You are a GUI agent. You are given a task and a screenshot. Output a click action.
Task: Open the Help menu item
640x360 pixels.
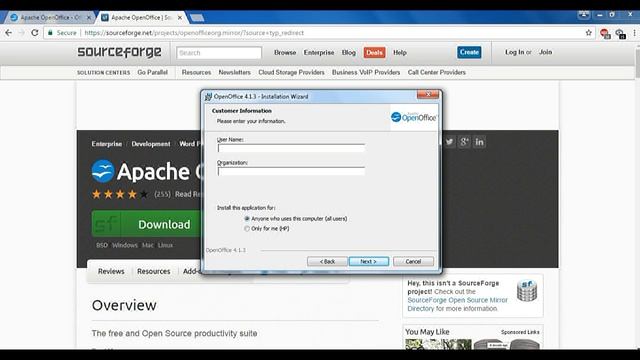400,52
